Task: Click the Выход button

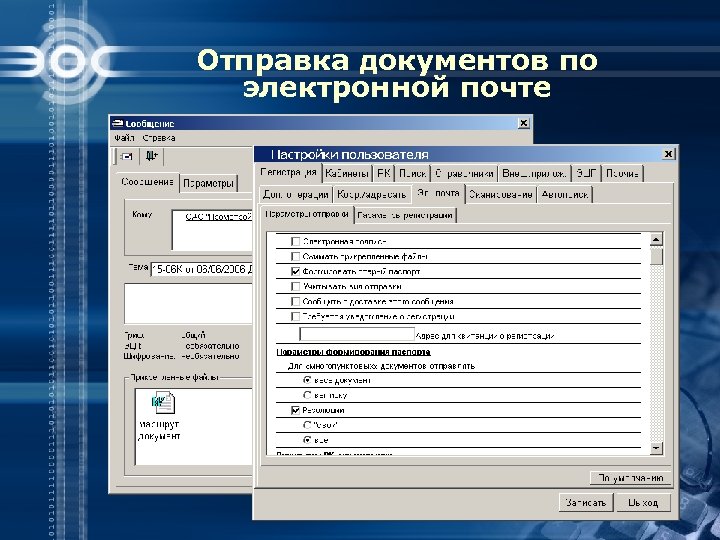Action: 643,502
